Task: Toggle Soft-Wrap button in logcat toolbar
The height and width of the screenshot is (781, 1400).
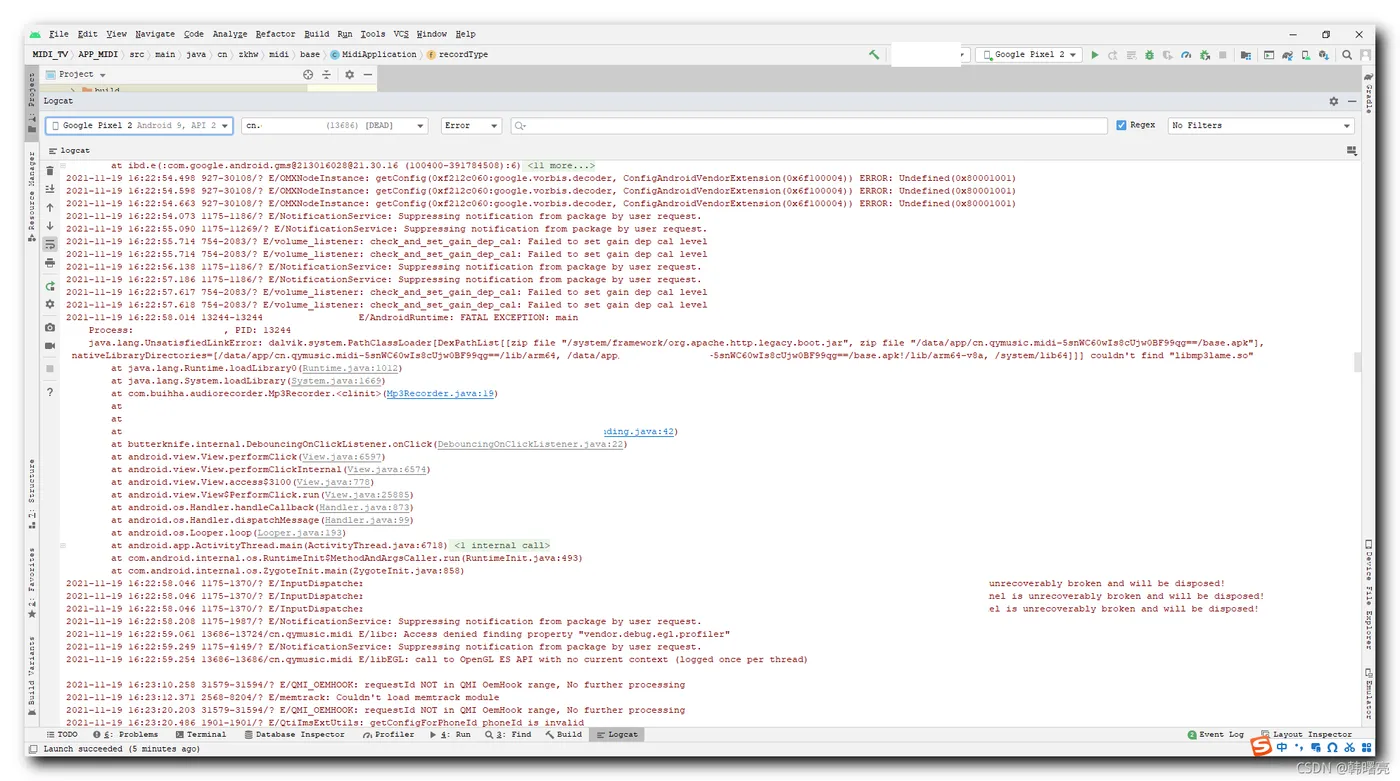Action: point(50,245)
